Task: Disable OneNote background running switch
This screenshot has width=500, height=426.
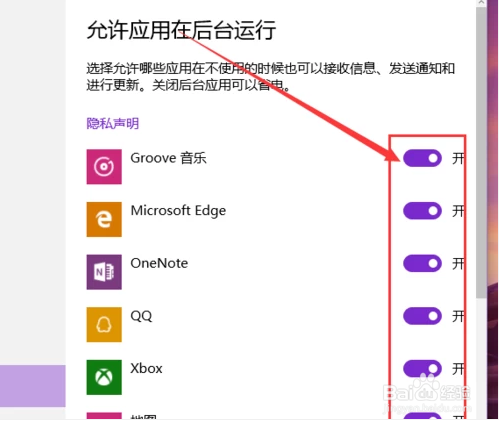Action: click(x=422, y=263)
